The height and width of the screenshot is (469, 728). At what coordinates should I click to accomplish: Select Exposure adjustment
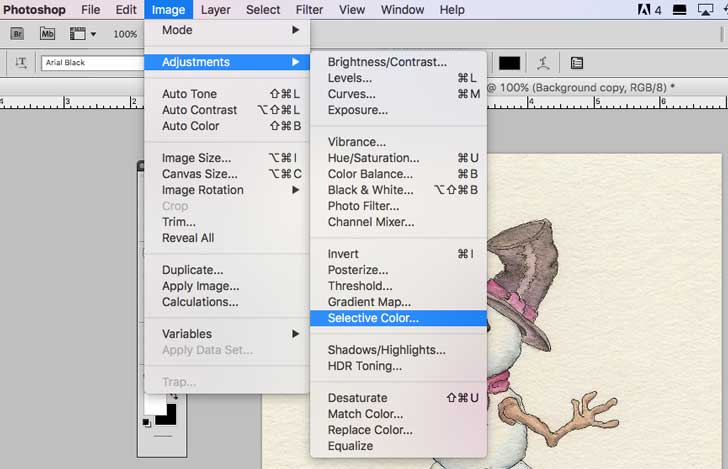tap(398, 110)
